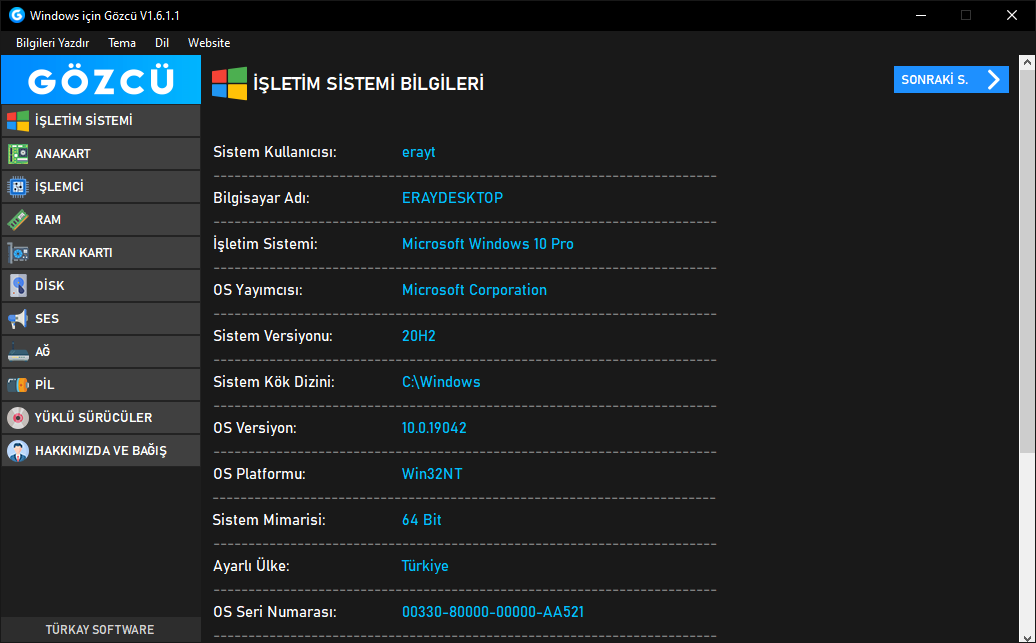Minimize the Gözcü window

click(920, 15)
